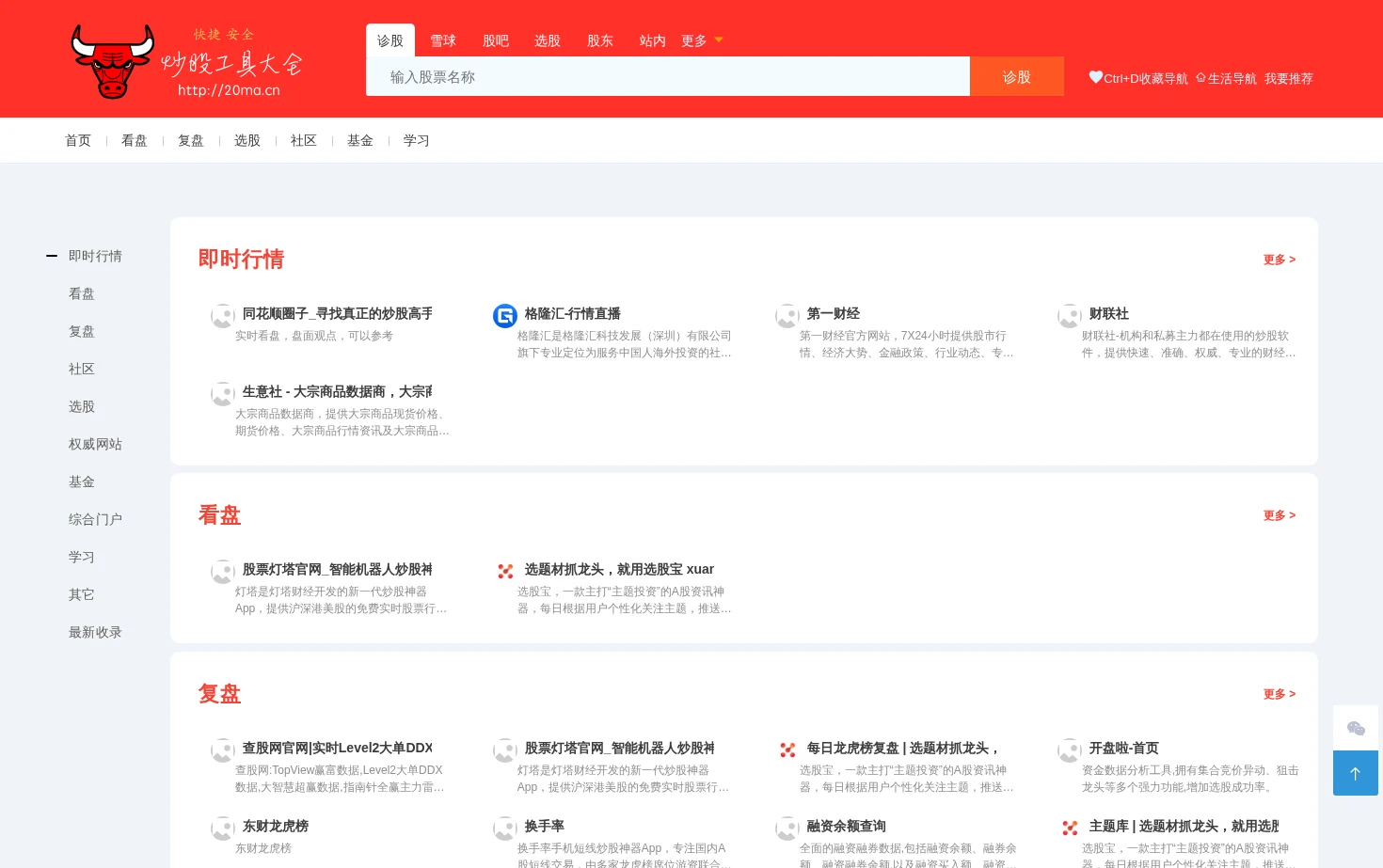Click the 融资余额查询 site icon
Image resolution: width=1383 pixels, height=868 pixels.
coord(787,829)
